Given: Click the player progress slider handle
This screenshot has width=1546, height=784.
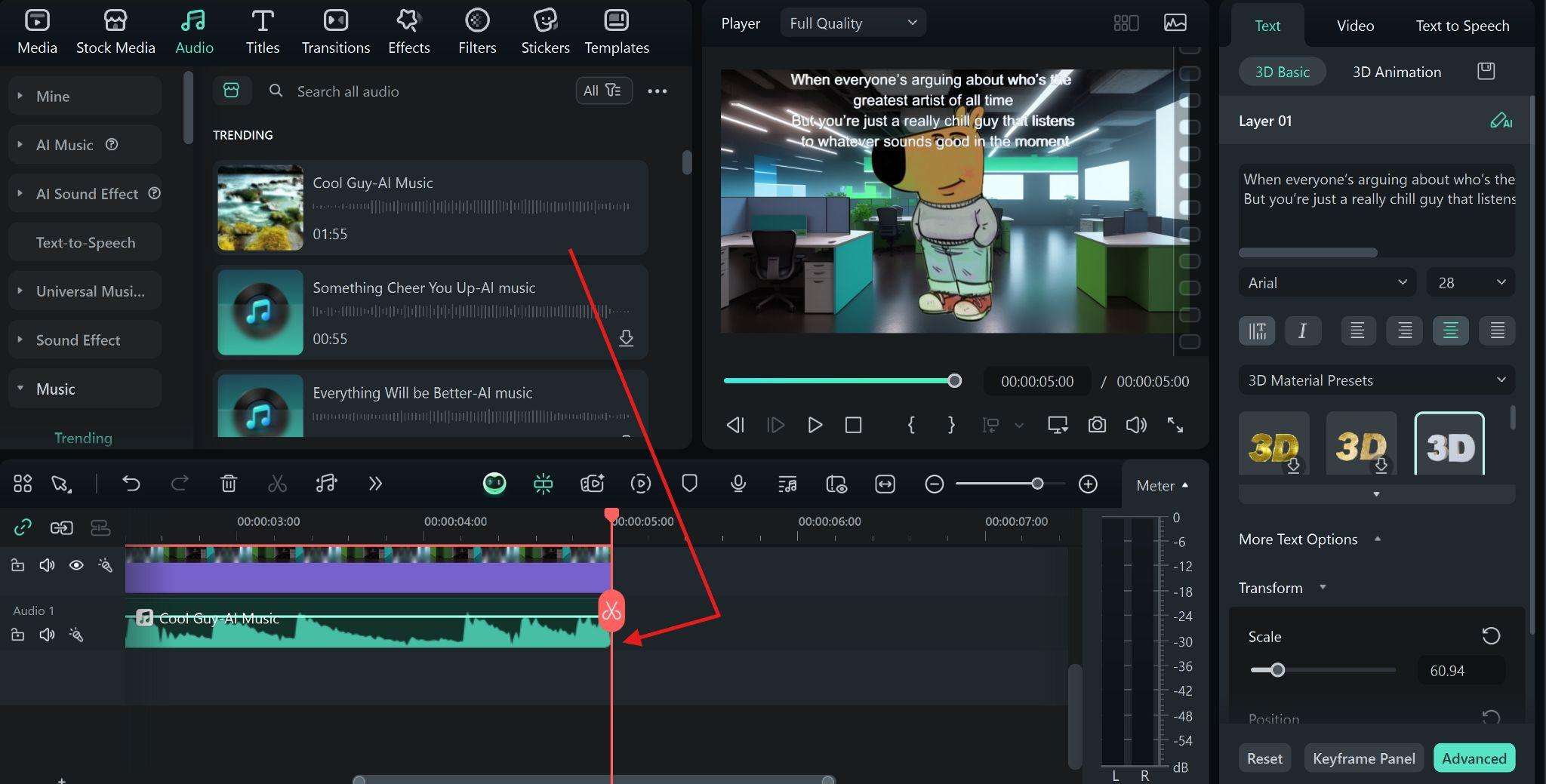Looking at the screenshot, I should click(955, 381).
